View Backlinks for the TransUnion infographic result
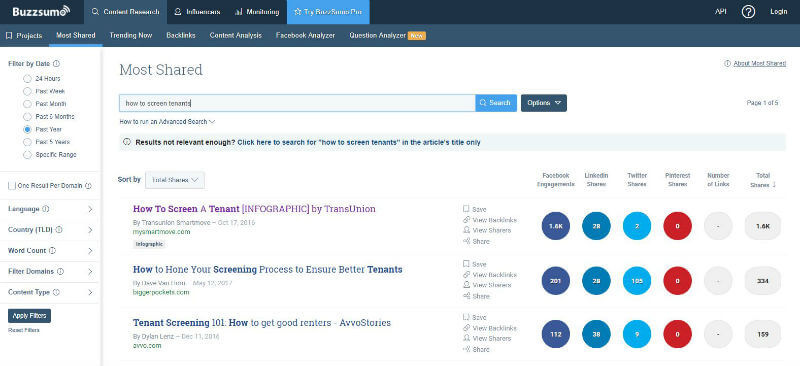This screenshot has width=800, height=366. click(x=490, y=219)
